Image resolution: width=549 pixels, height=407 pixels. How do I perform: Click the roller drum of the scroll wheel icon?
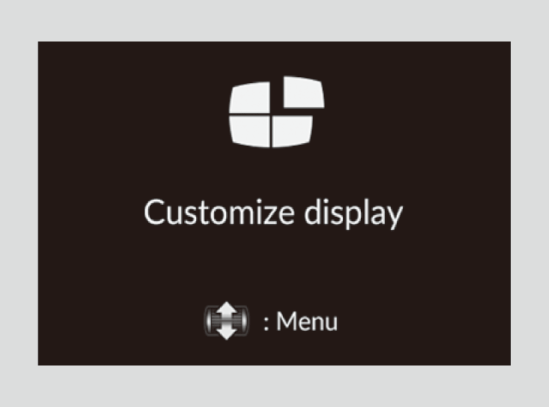pos(227,321)
